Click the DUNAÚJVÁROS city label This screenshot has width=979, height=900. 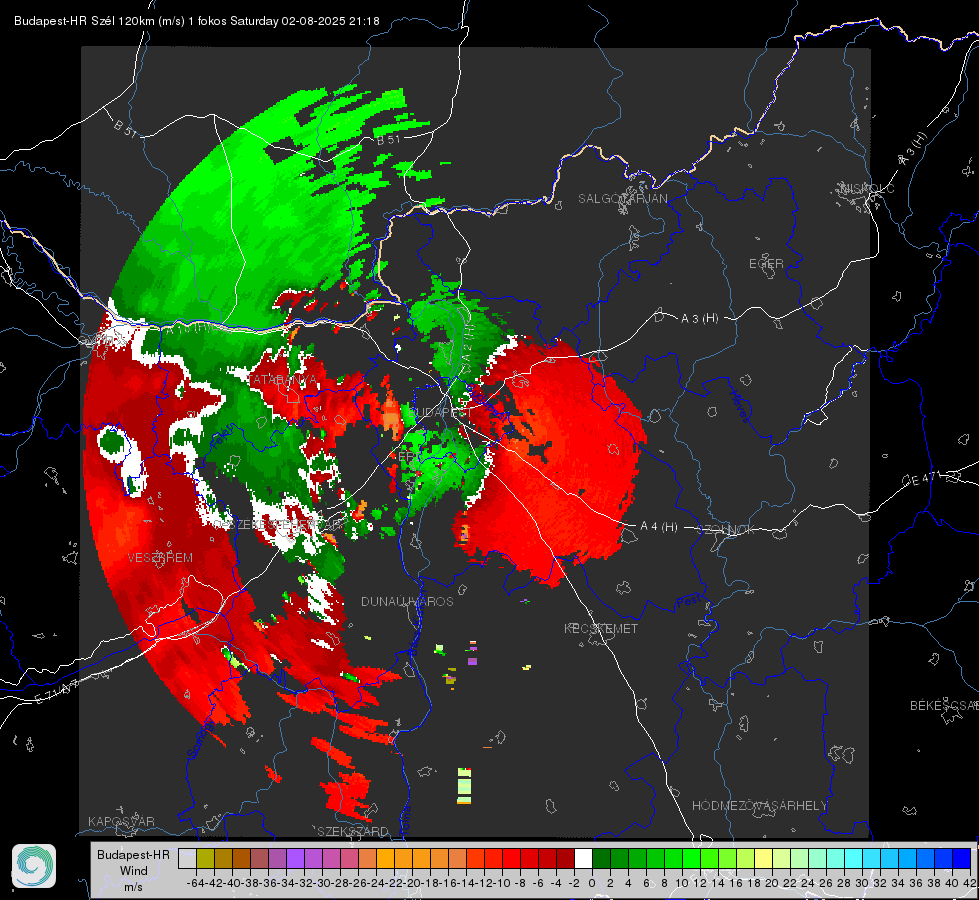click(407, 601)
